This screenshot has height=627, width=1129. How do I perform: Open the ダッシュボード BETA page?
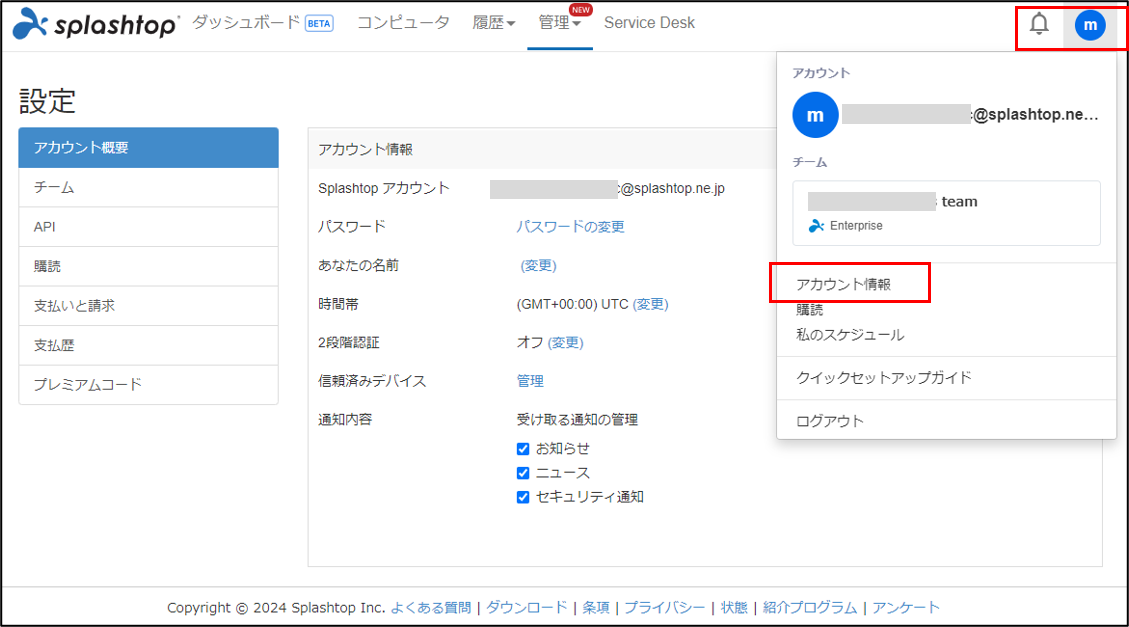(x=263, y=23)
